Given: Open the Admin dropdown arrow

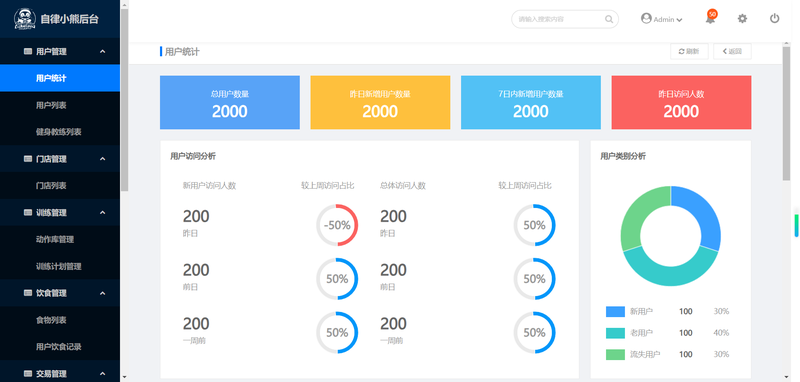Looking at the screenshot, I should (x=679, y=20).
